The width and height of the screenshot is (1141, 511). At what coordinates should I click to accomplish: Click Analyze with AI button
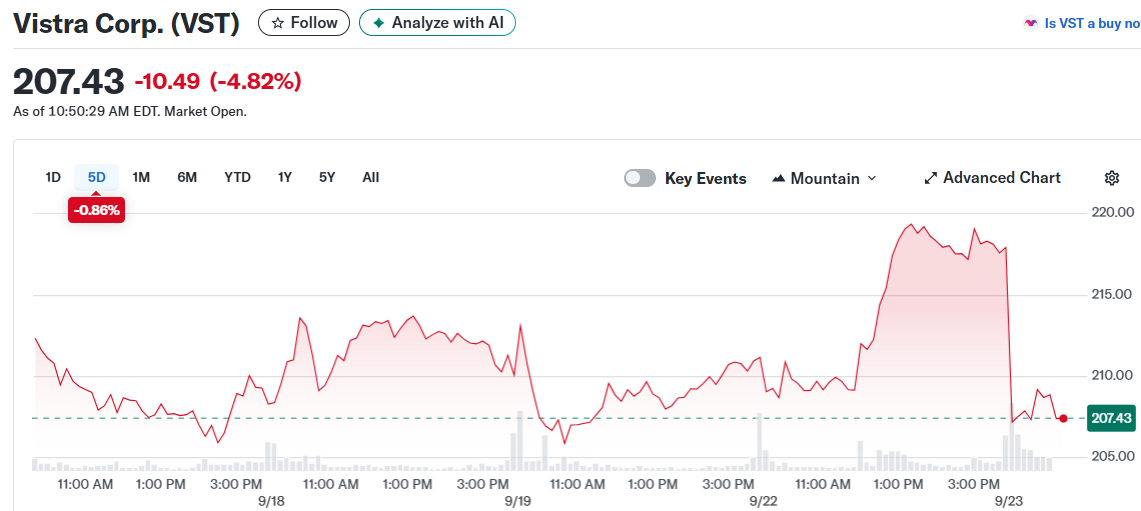(437, 23)
